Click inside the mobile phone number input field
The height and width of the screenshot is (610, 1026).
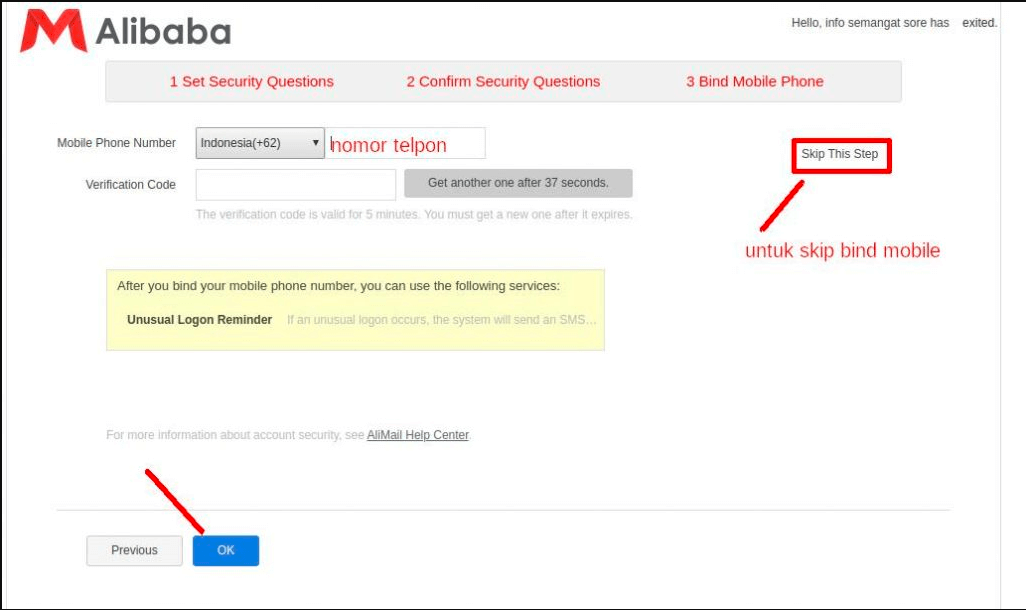point(405,143)
